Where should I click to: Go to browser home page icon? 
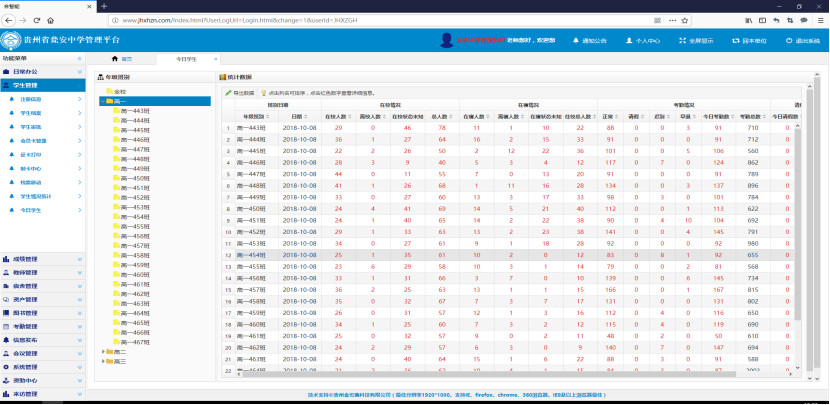[x=51, y=20]
